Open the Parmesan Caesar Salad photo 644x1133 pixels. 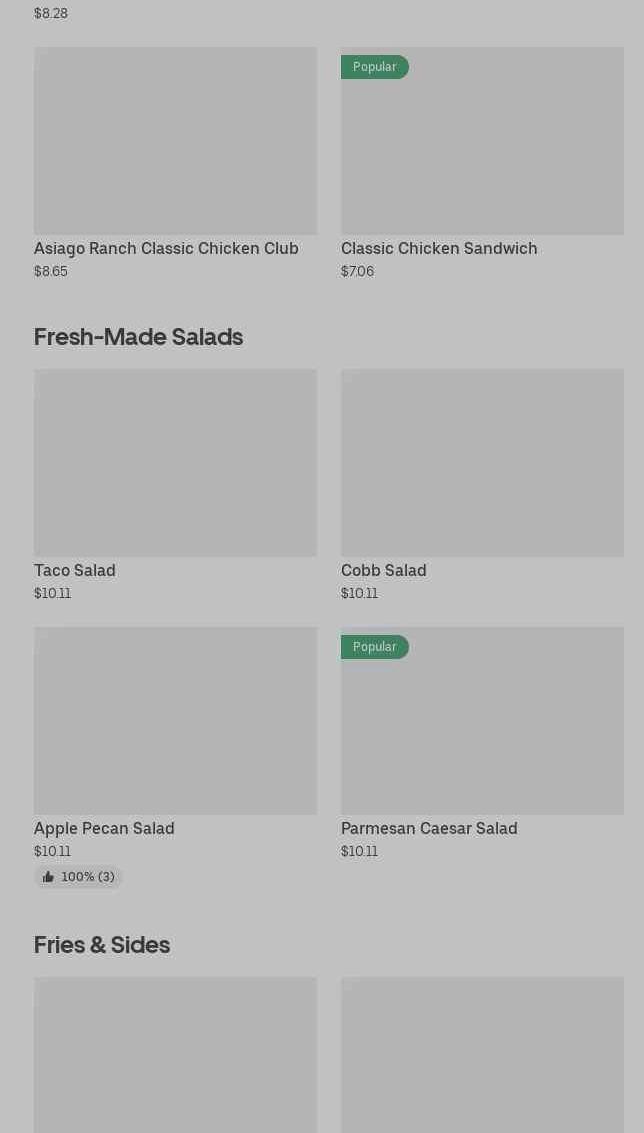[482, 721]
